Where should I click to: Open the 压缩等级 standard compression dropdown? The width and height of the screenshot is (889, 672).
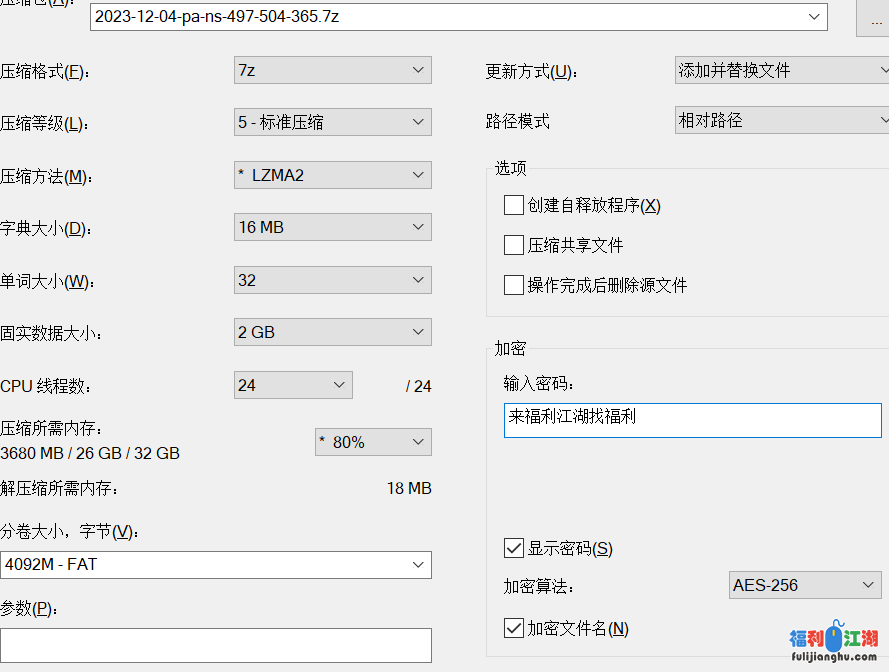pyautogui.click(x=332, y=122)
